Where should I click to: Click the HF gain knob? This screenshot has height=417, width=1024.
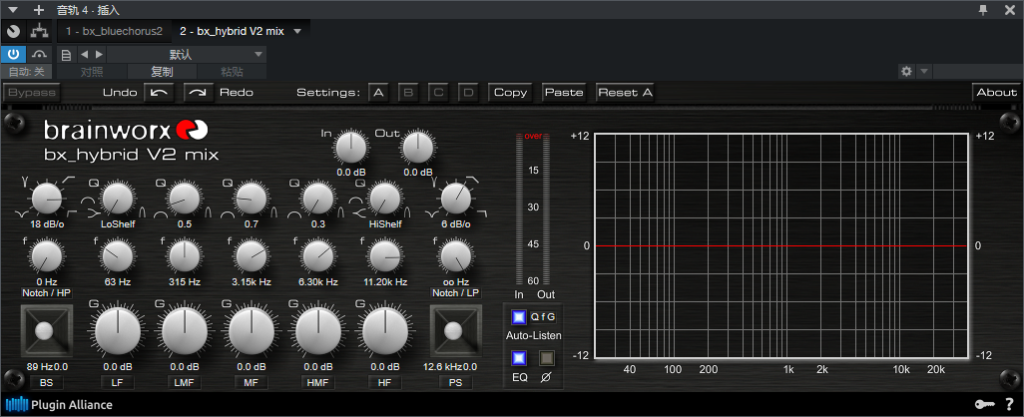coord(385,331)
